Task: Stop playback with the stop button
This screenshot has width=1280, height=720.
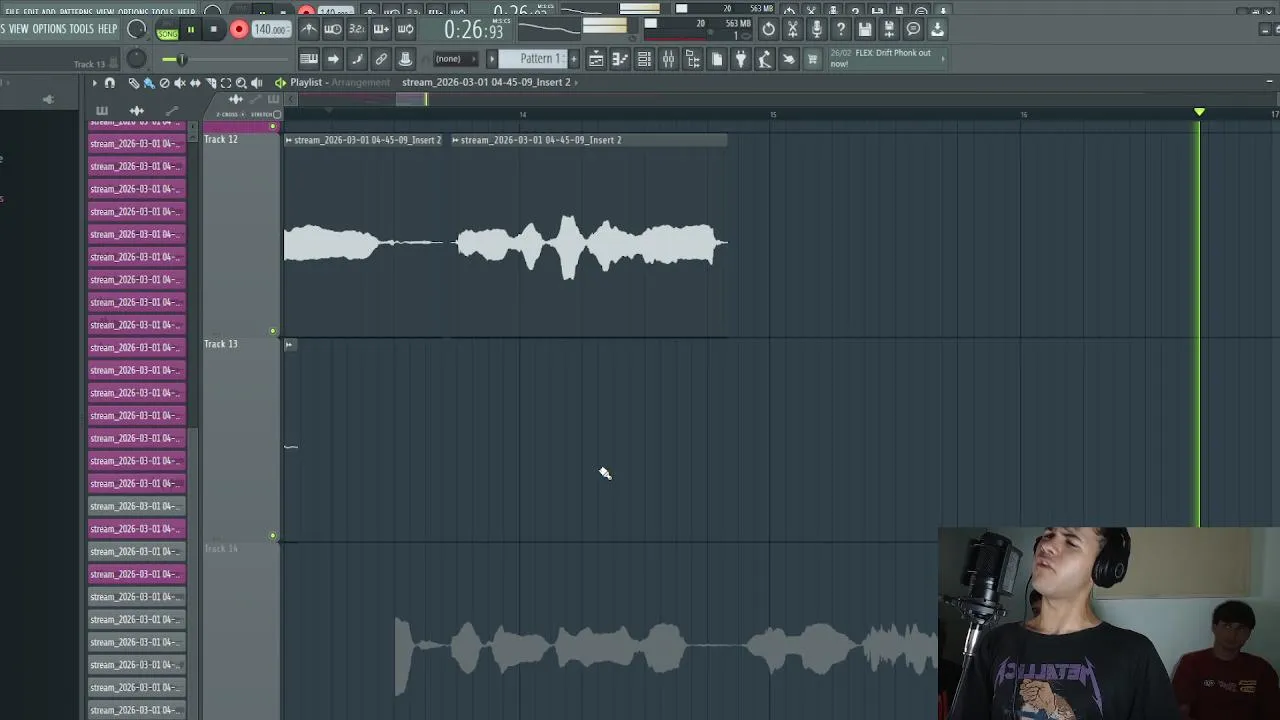Action: [213, 30]
